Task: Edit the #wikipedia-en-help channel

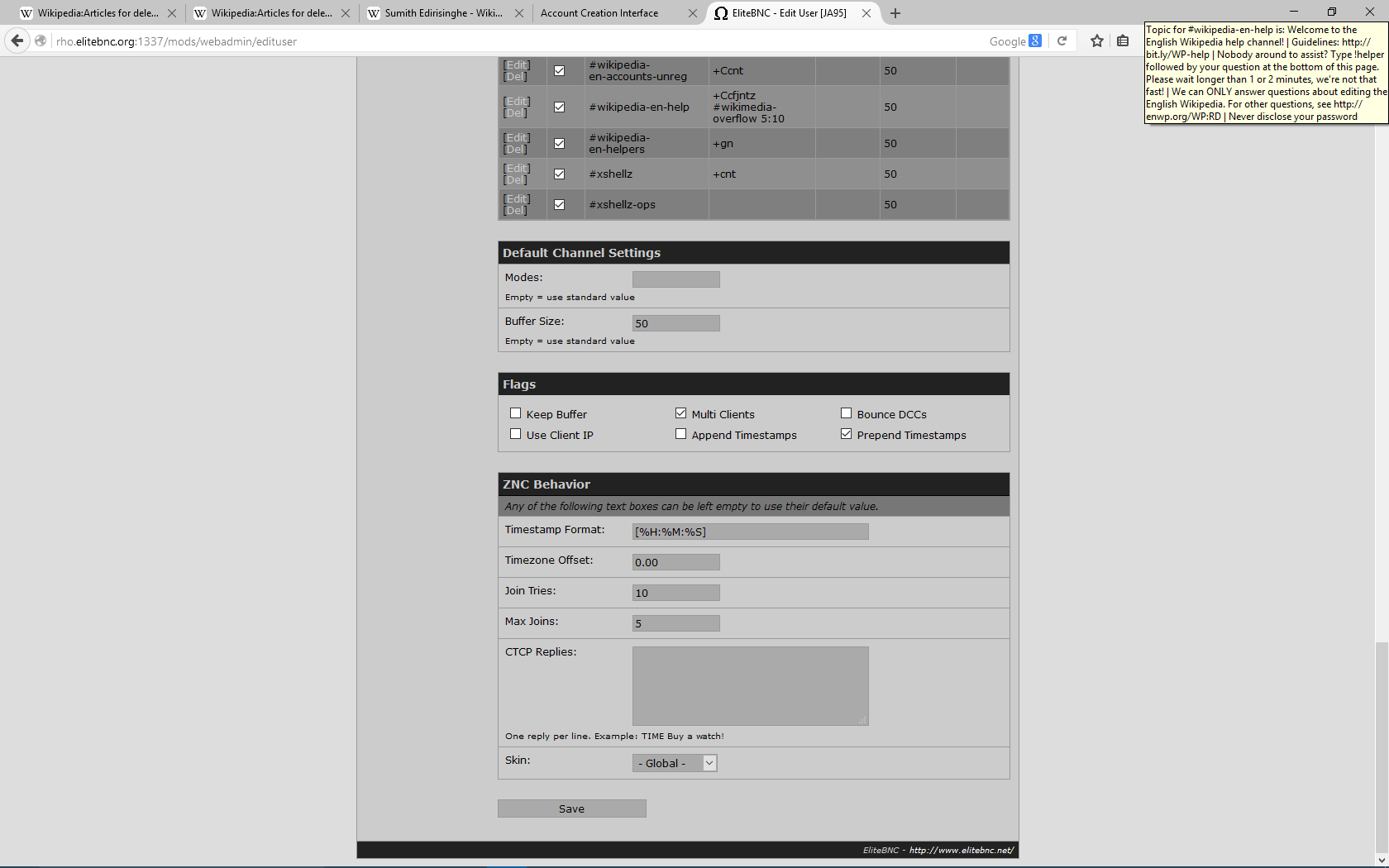Action: coord(517,102)
